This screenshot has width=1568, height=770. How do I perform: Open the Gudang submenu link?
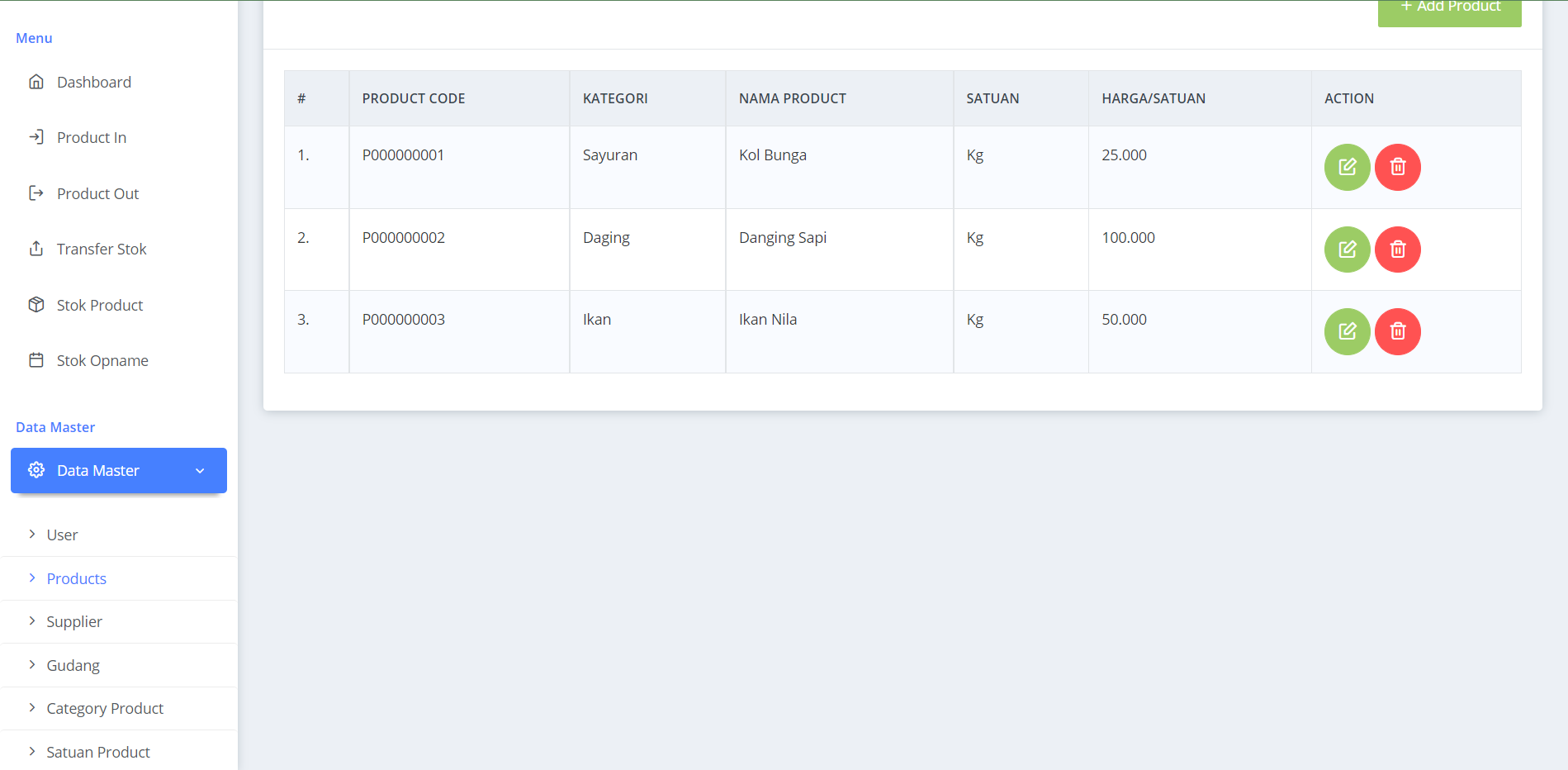point(73,665)
